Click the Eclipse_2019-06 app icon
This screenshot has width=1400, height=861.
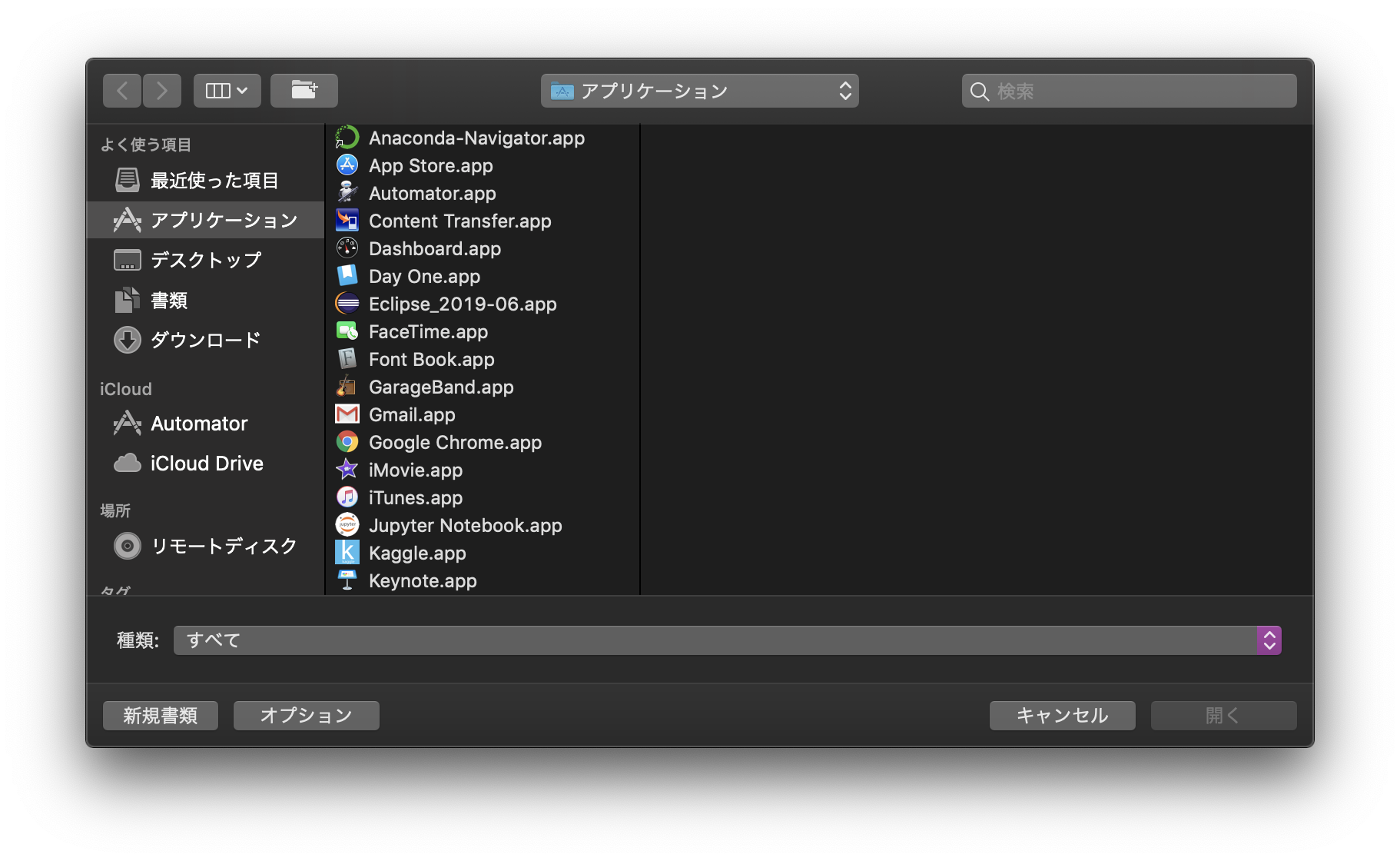pyautogui.click(x=347, y=304)
